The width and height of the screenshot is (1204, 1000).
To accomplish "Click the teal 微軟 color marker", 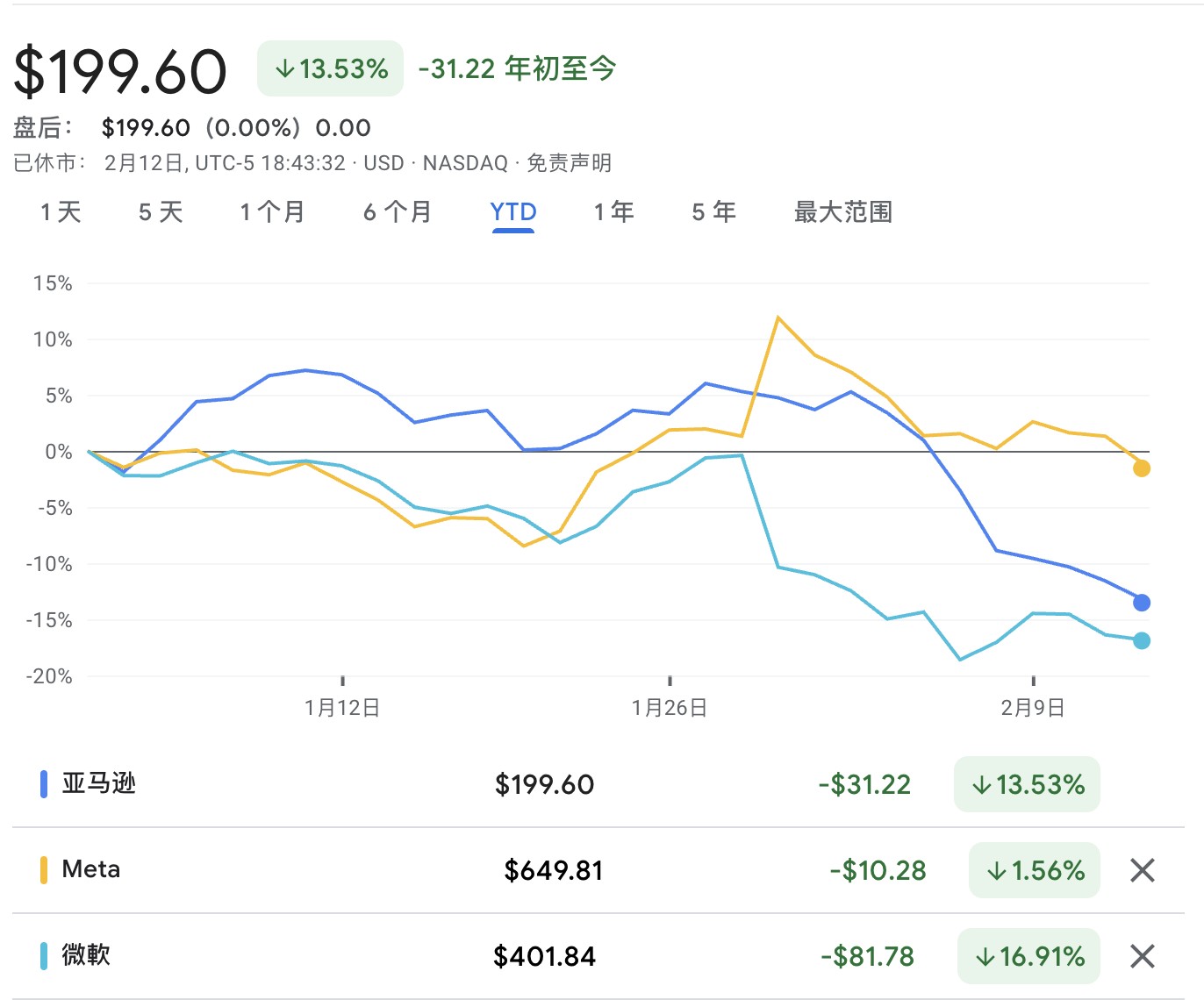I will click(x=44, y=956).
